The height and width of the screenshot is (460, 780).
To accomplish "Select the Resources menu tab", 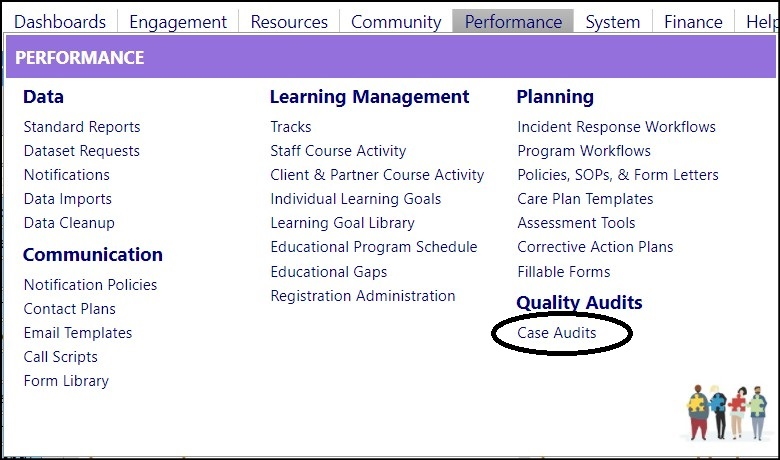I will 289,22.
